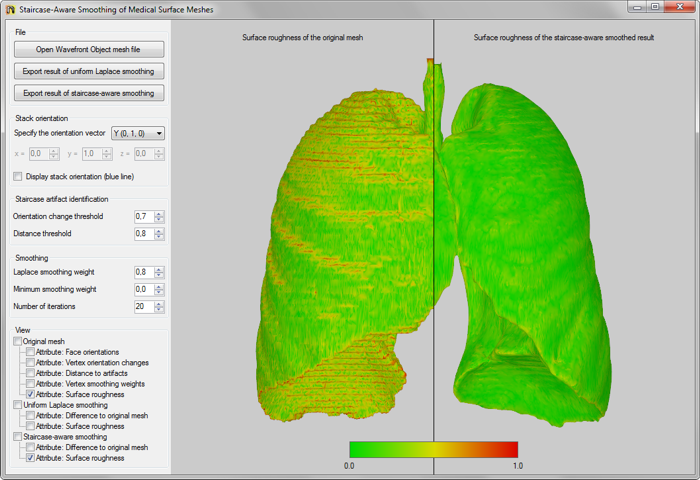Export result of staircase-aware smoothing
700x480 pixels.
89,93
